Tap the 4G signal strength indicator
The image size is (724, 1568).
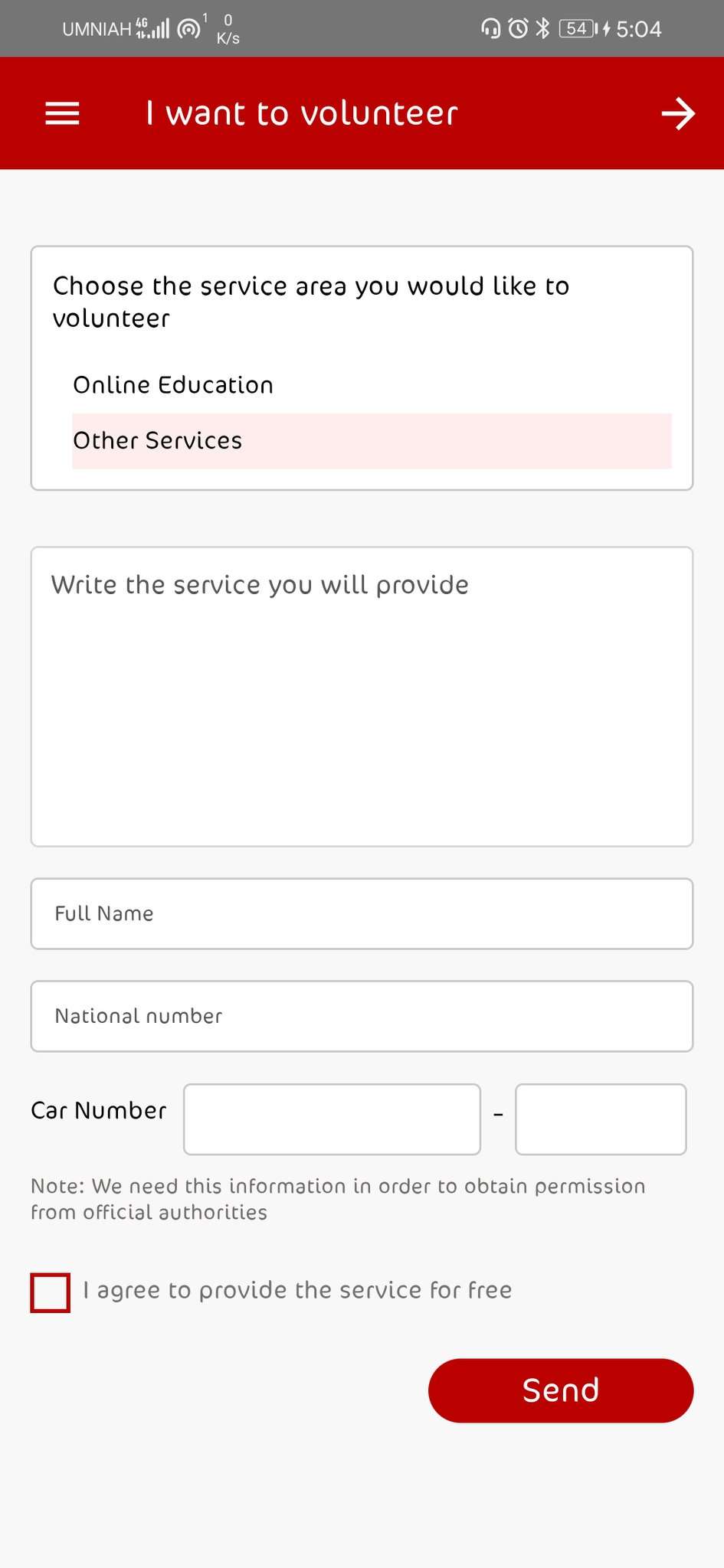153,28
